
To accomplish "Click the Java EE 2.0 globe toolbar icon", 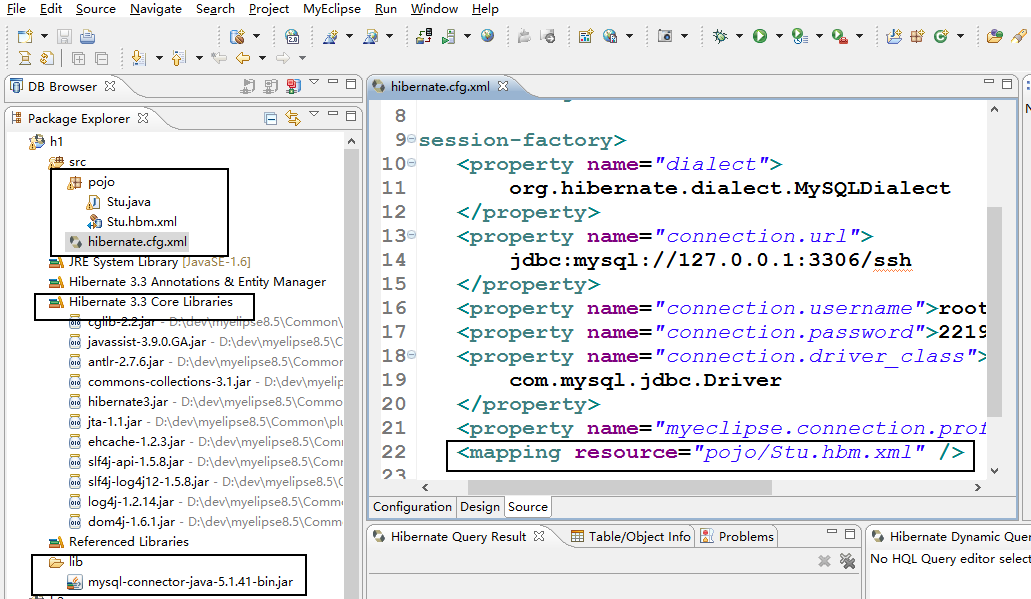I will point(292,37).
